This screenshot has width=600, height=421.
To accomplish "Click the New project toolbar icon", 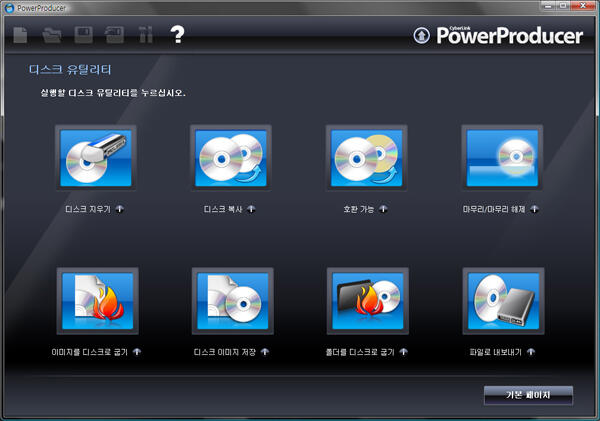I will (x=20, y=35).
